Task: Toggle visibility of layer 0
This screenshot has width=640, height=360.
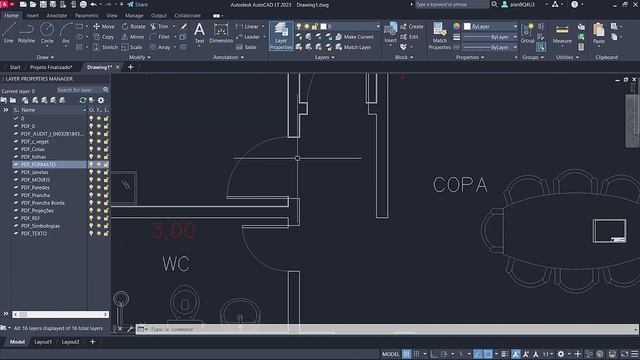Action: click(91, 118)
